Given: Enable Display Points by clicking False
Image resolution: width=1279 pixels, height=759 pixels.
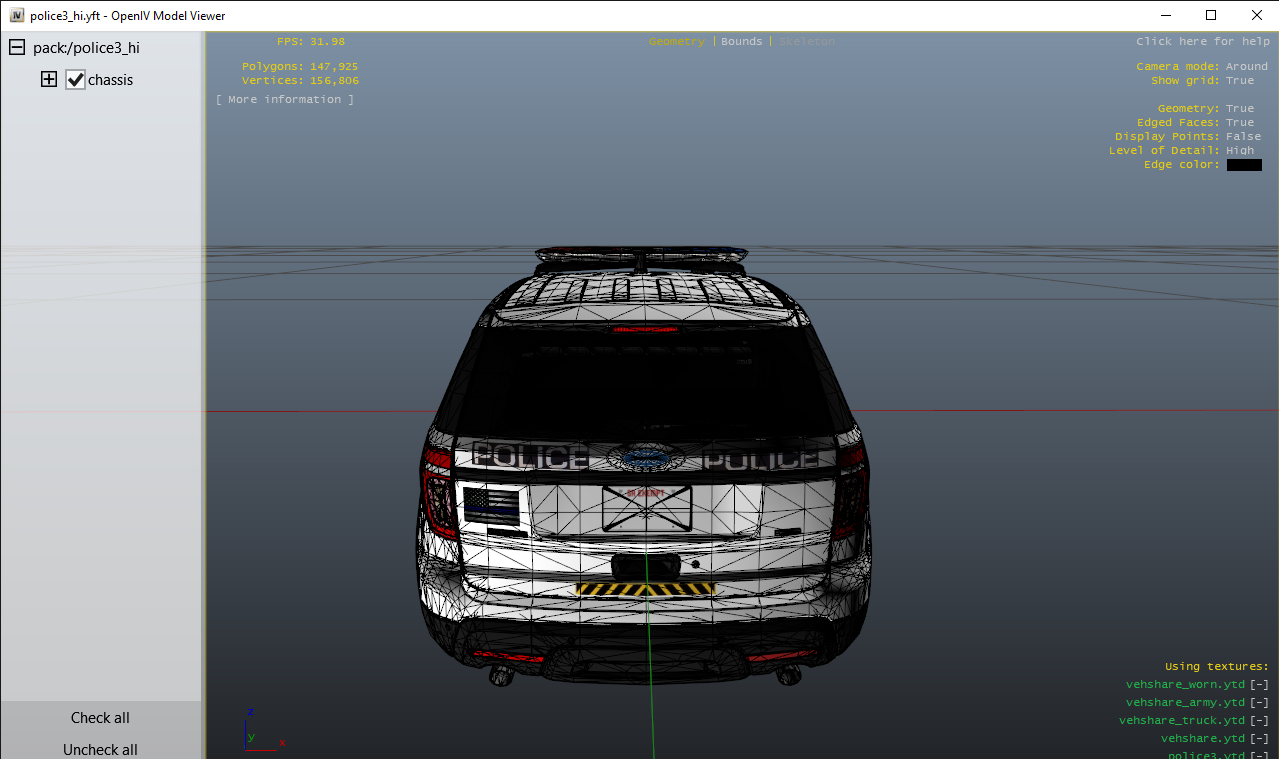Looking at the screenshot, I should 1243,137.
